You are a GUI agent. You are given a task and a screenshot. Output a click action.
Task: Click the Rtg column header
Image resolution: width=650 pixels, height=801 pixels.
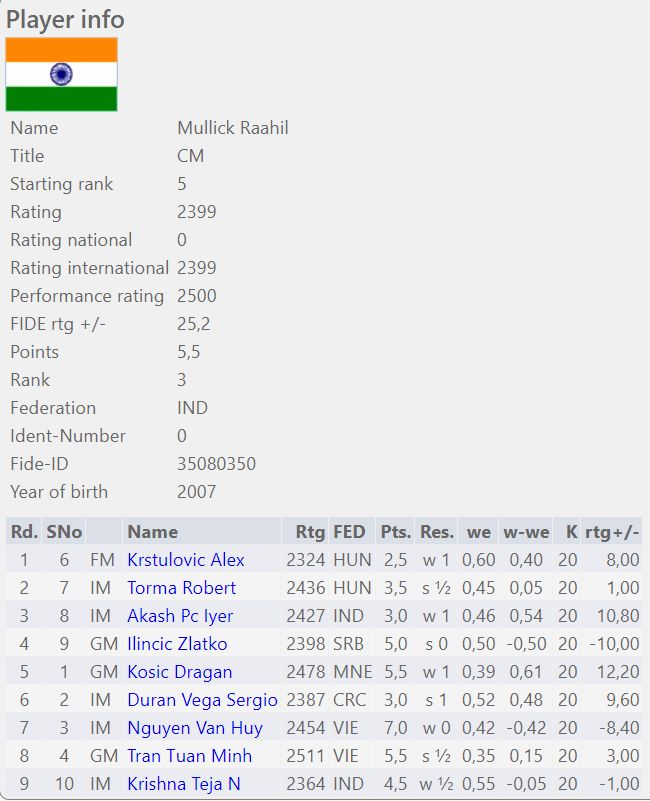click(310, 532)
